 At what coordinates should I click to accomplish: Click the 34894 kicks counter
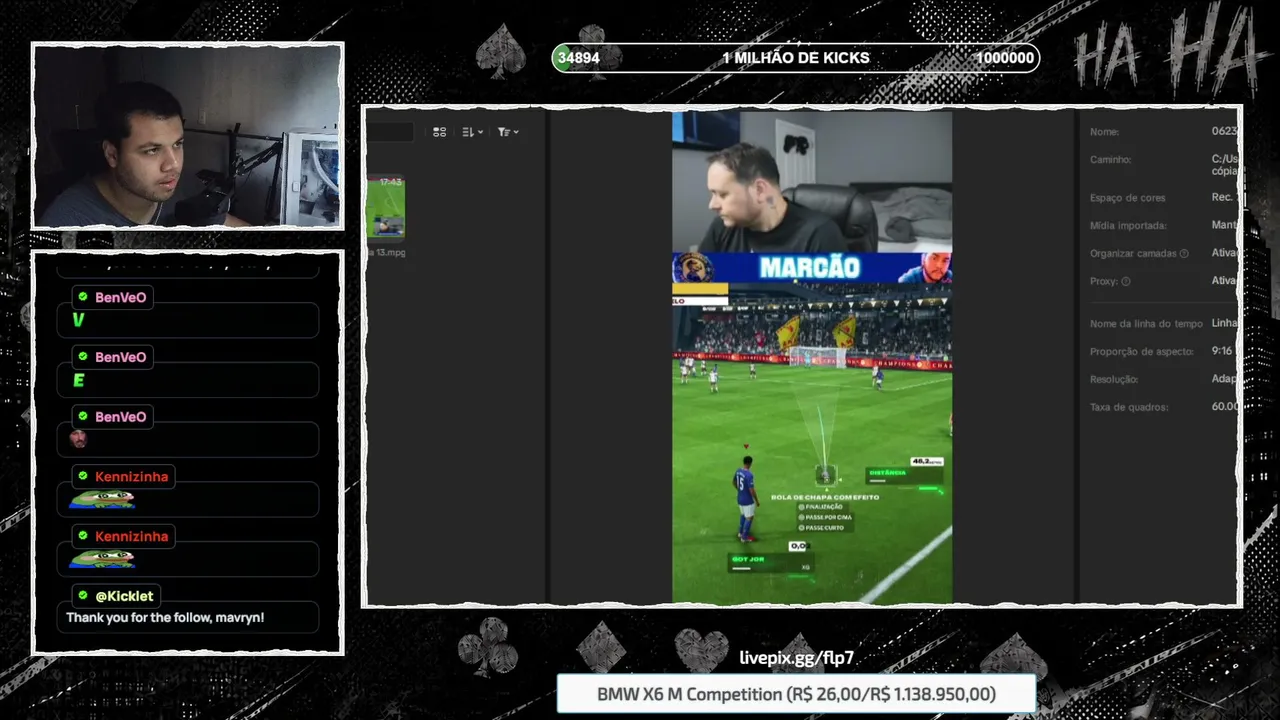pyautogui.click(x=579, y=58)
